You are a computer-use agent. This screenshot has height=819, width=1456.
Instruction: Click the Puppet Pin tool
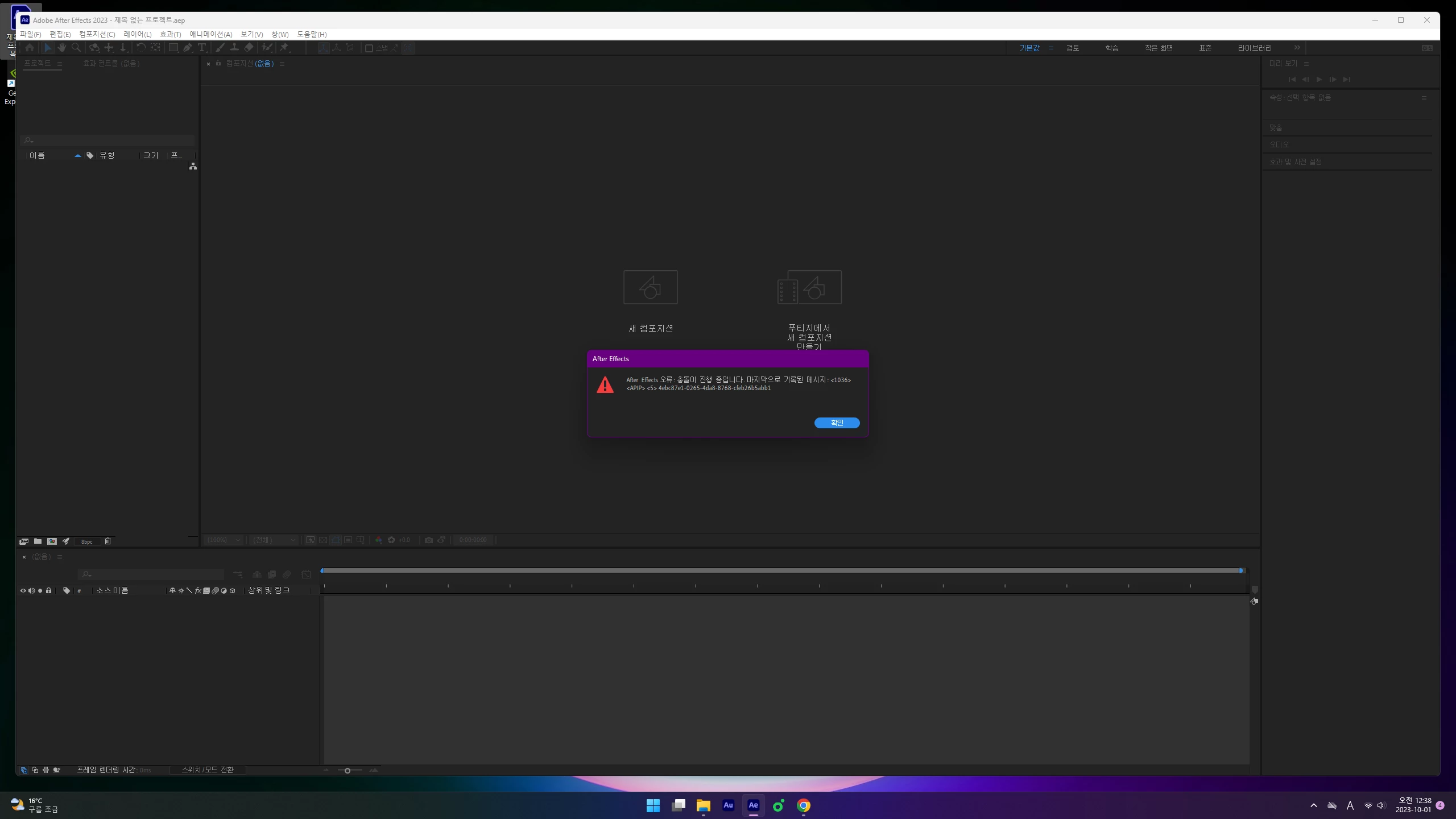coord(284,48)
